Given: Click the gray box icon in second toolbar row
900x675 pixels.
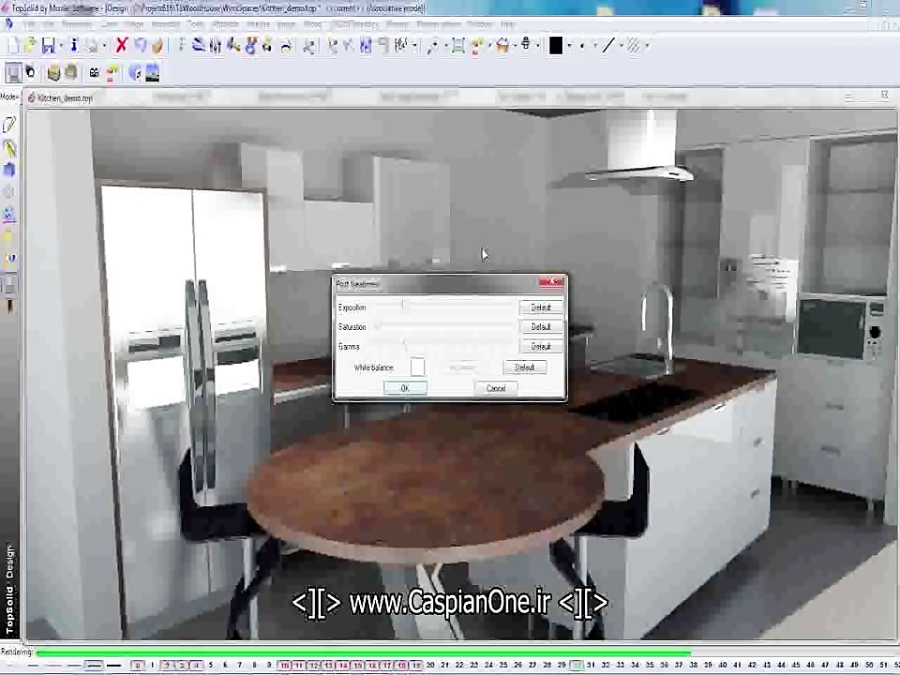Looking at the screenshot, I should click(x=71, y=73).
